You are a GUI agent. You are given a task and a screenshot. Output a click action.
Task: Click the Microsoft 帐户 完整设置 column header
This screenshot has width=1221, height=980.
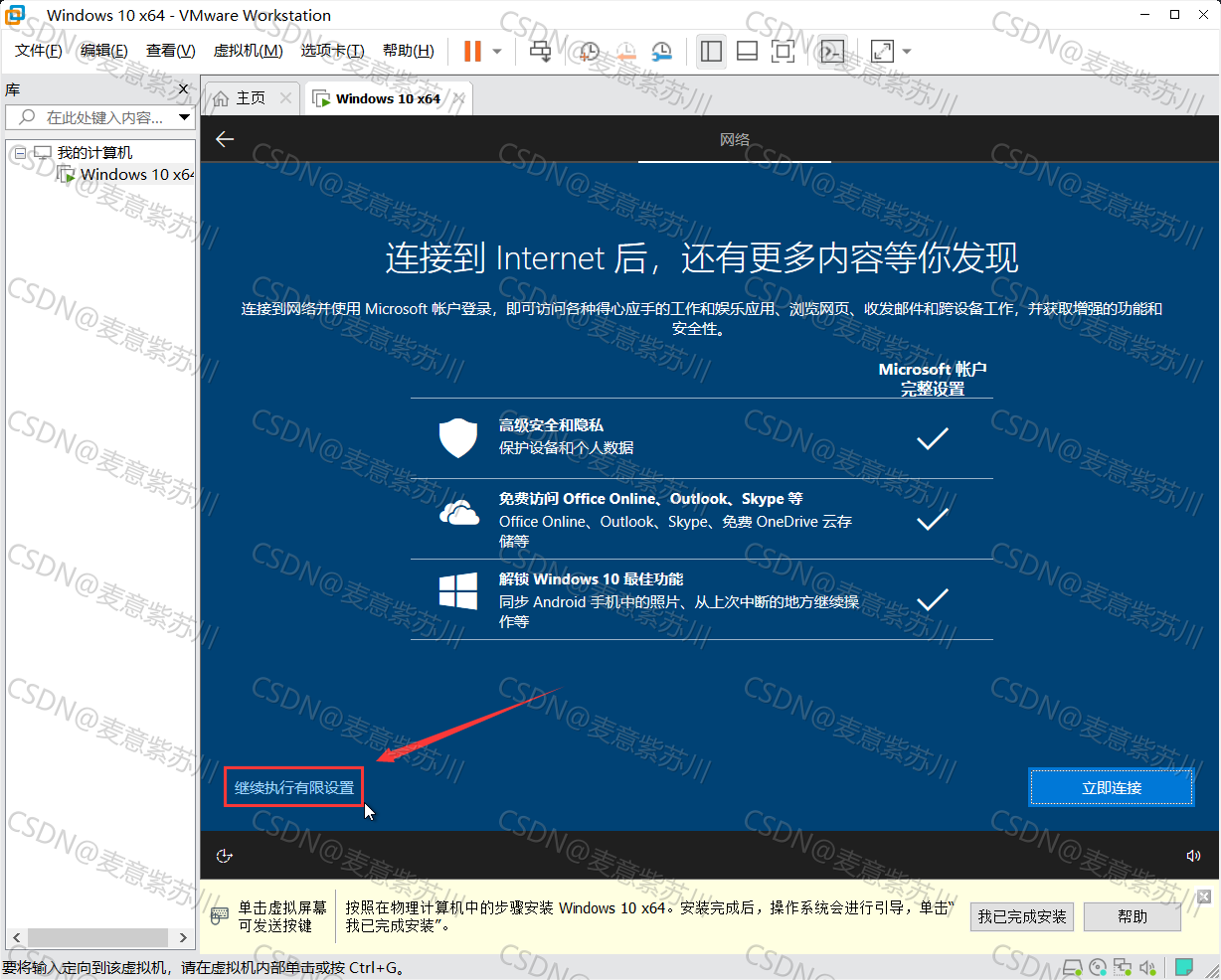[x=933, y=379]
